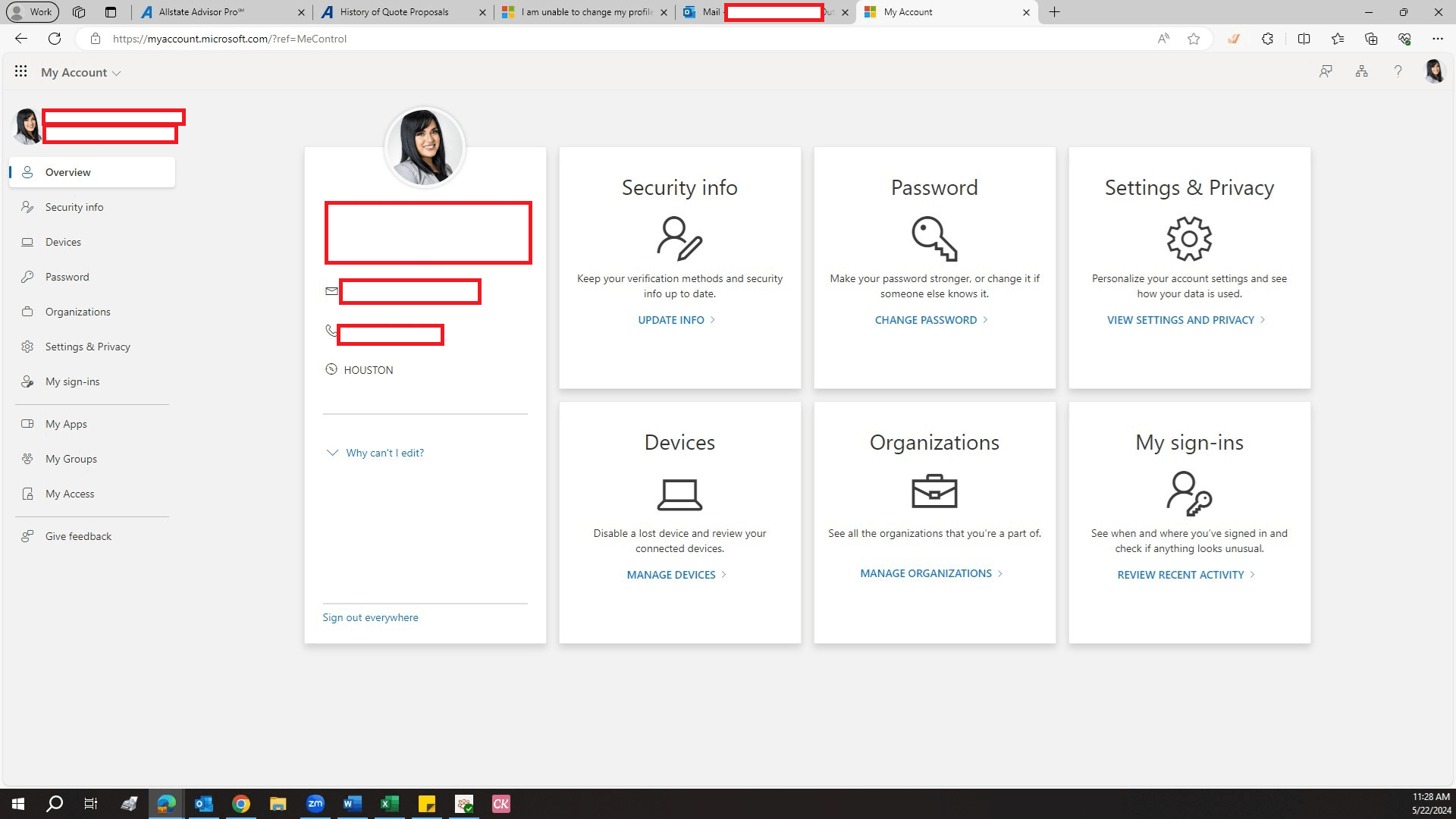The image size is (1456, 819).
Task: Add this page to favorites with the star
Action: coord(1194,39)
